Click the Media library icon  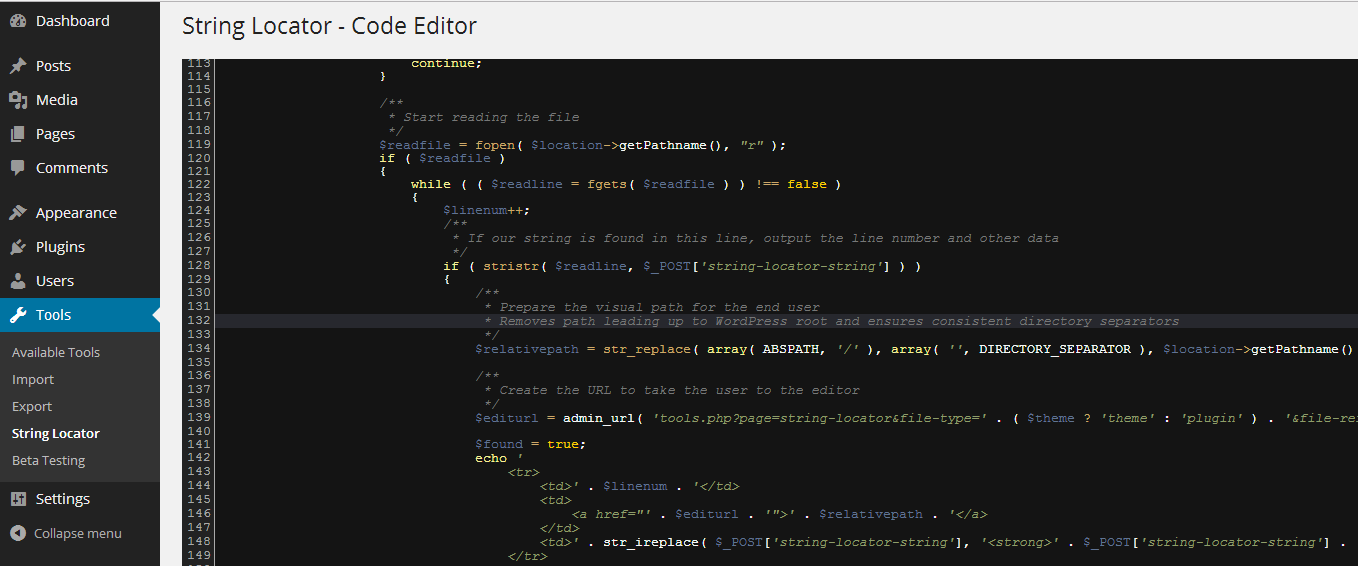[18, 100]
